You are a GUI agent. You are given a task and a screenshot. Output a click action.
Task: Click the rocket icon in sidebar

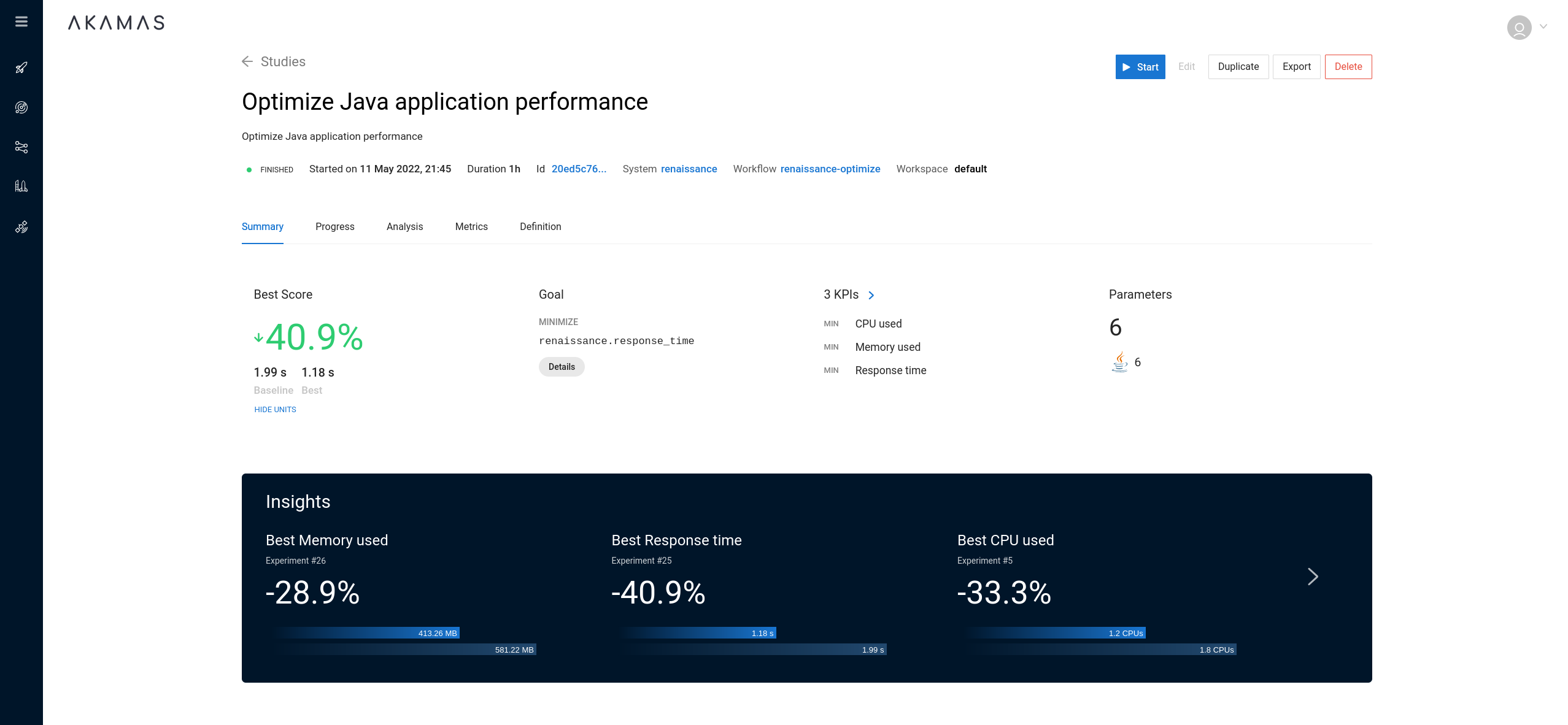[21, 67]
